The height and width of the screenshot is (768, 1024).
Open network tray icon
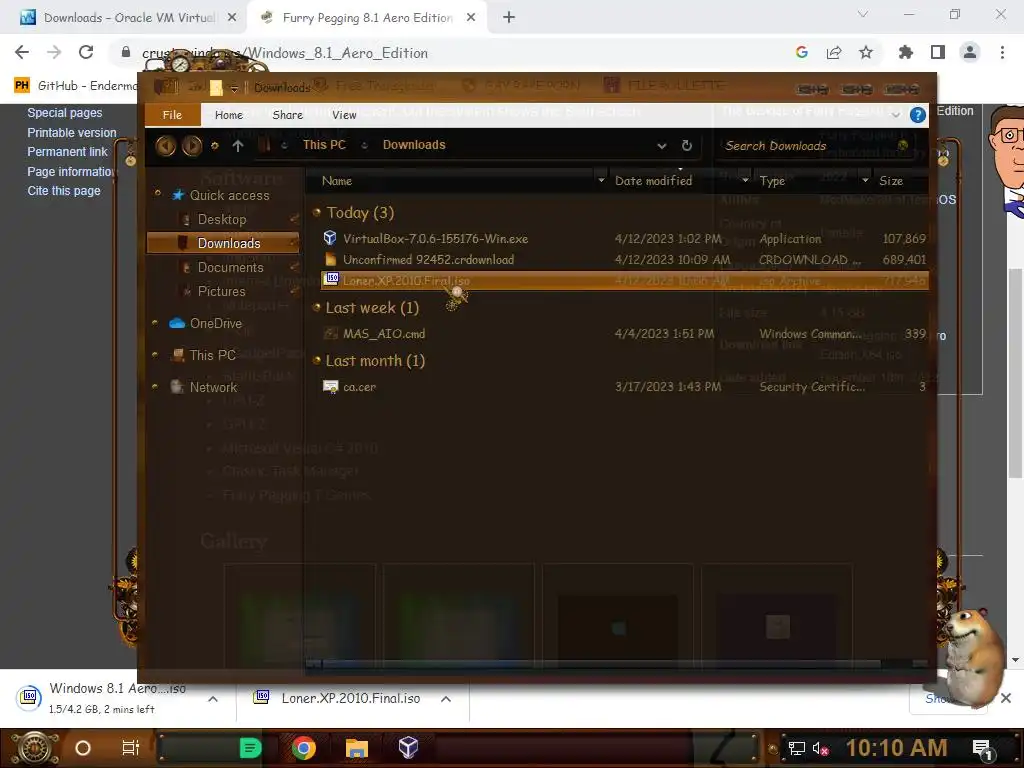[797, 748]
